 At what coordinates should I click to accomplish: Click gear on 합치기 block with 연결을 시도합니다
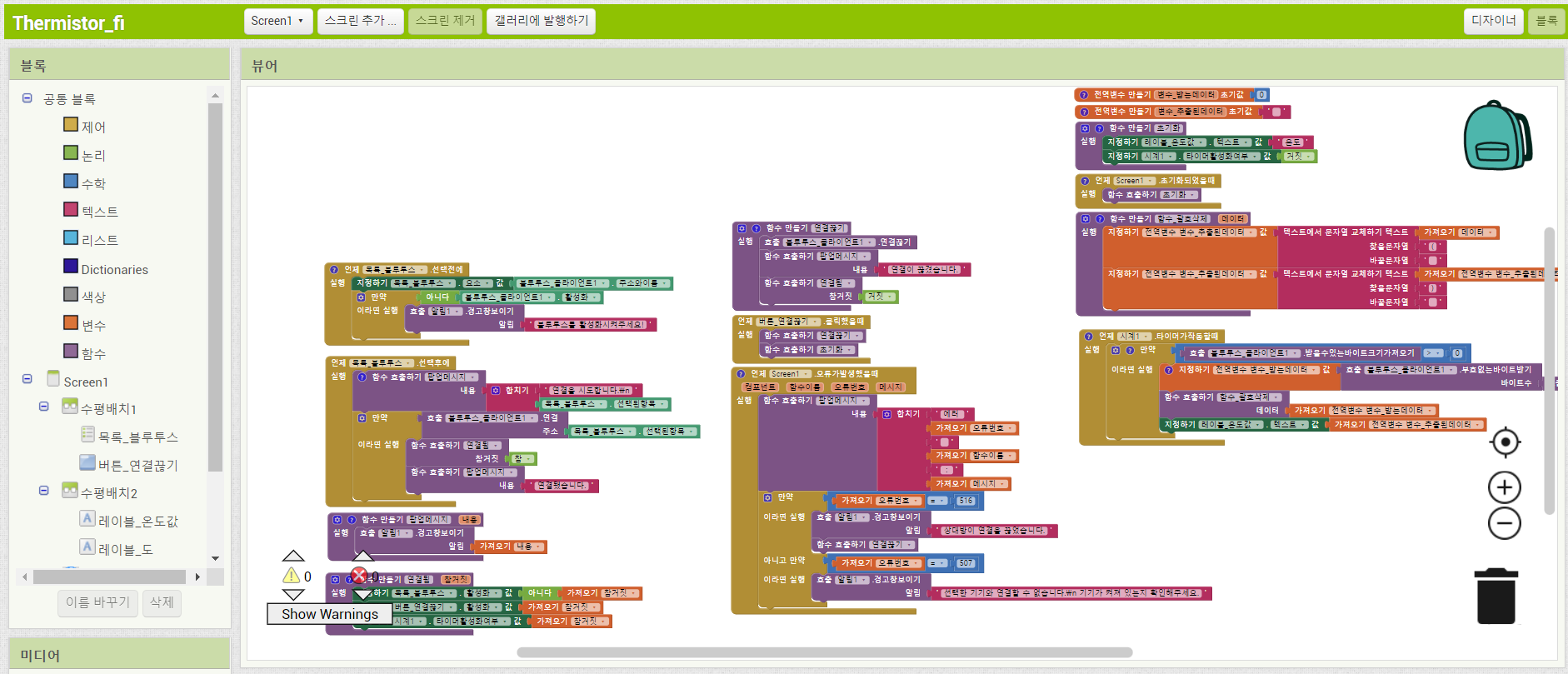click(496, 390)
